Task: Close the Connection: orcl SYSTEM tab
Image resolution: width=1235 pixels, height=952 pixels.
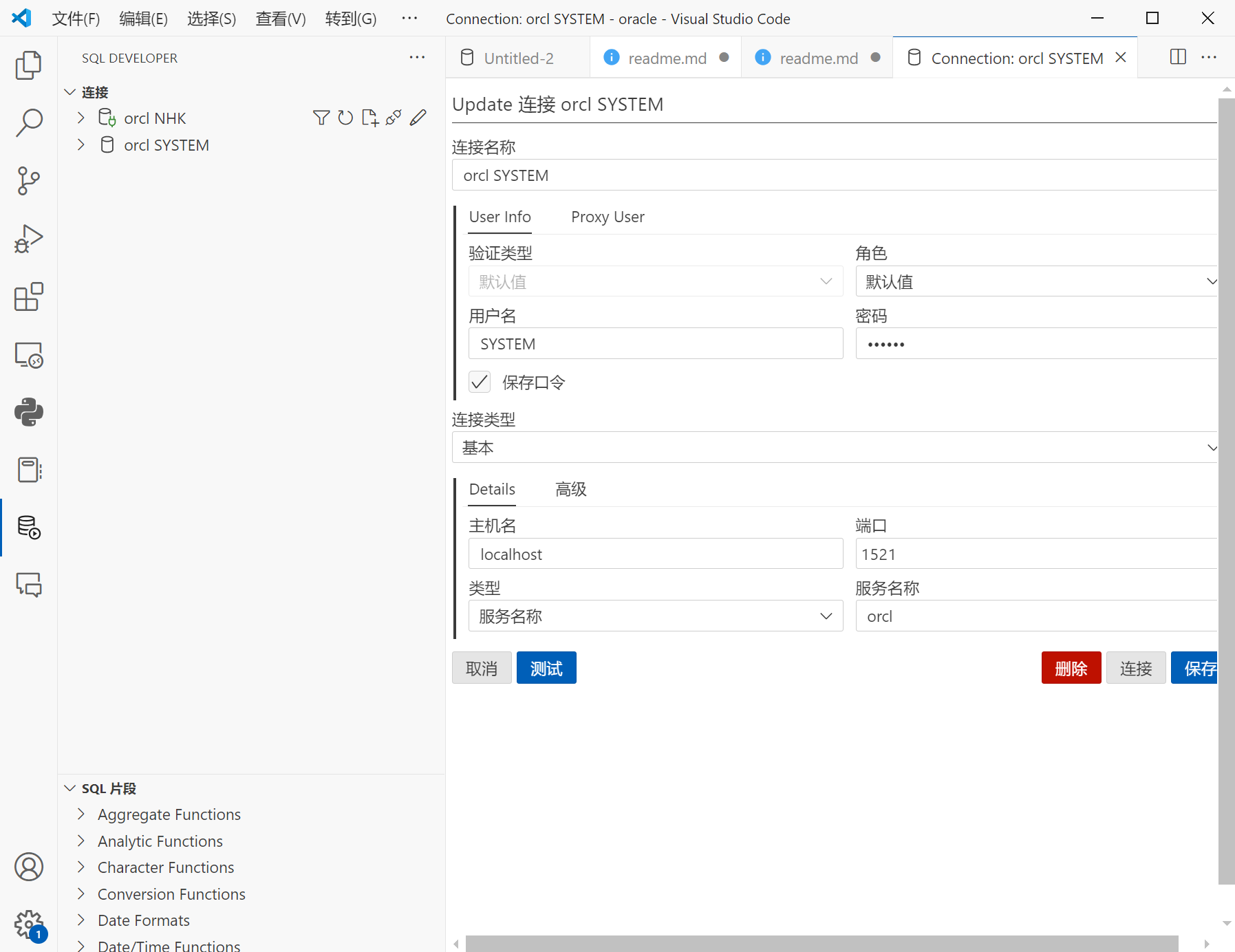Action: point(1121,58)
